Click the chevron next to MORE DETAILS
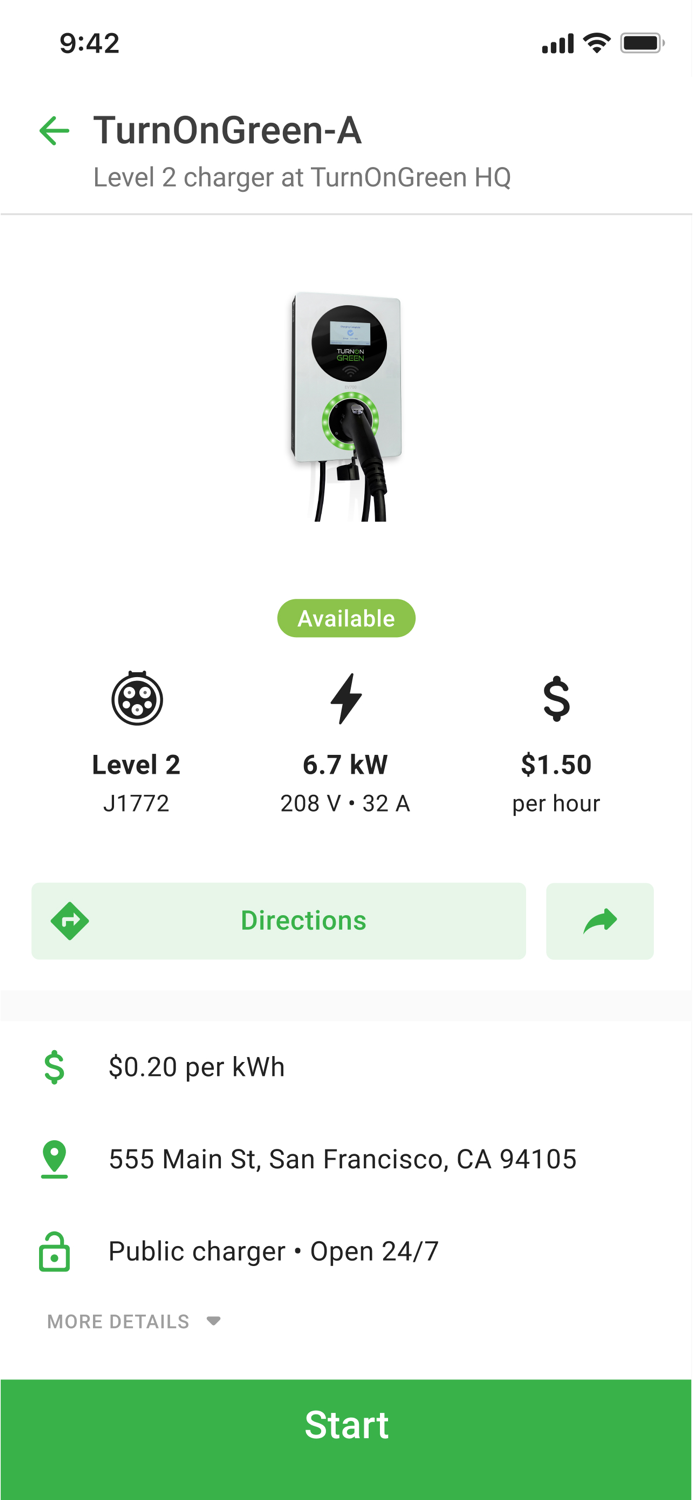 [213, 1321]
